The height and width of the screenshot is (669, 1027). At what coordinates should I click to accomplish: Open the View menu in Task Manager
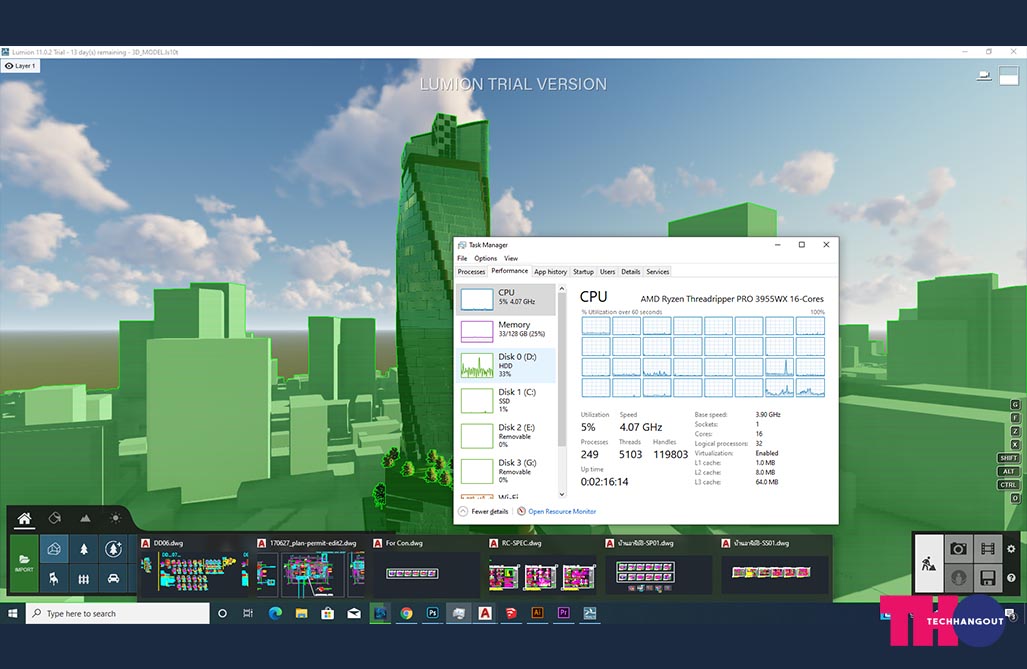511,258
